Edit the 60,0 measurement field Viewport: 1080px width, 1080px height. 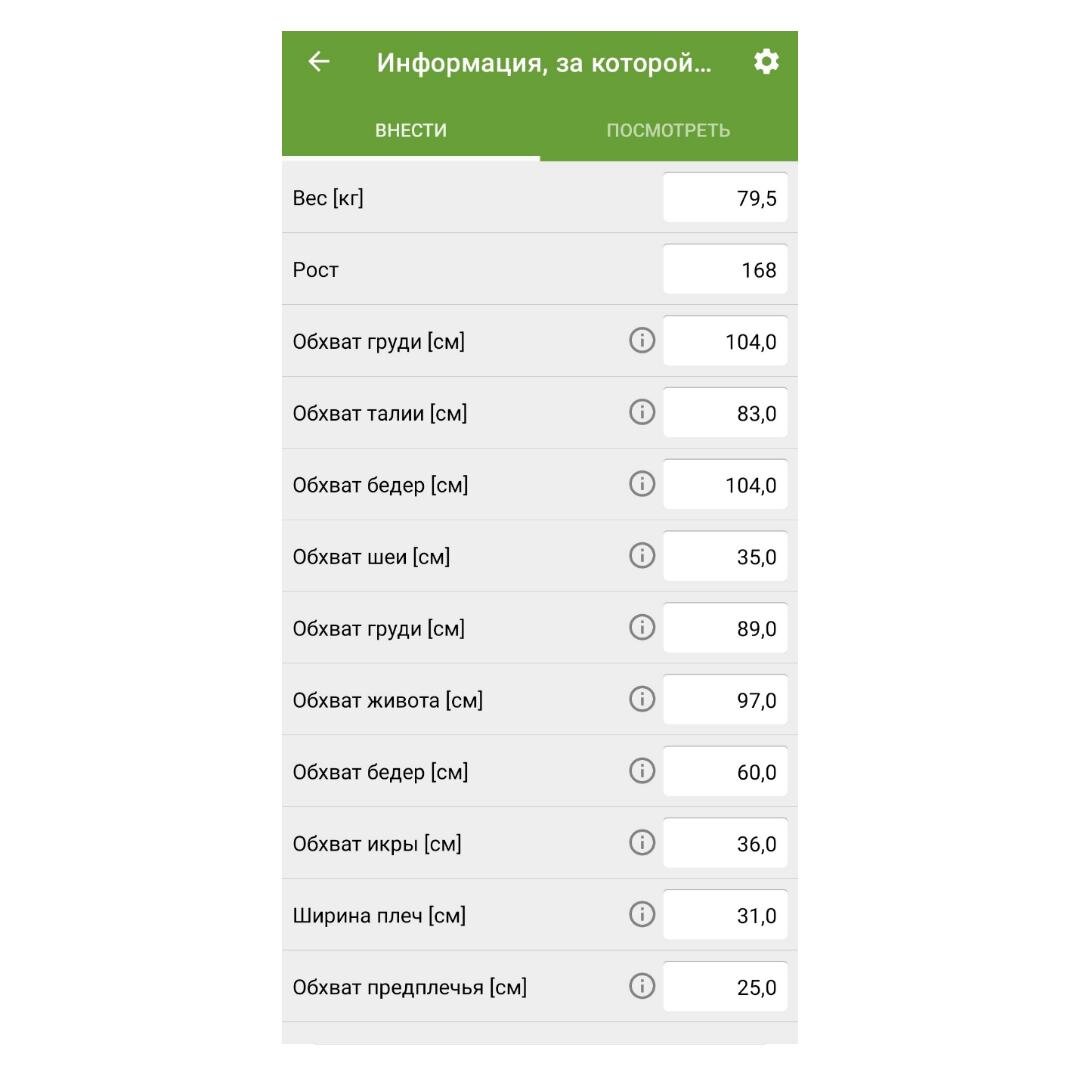pos(725,772)
